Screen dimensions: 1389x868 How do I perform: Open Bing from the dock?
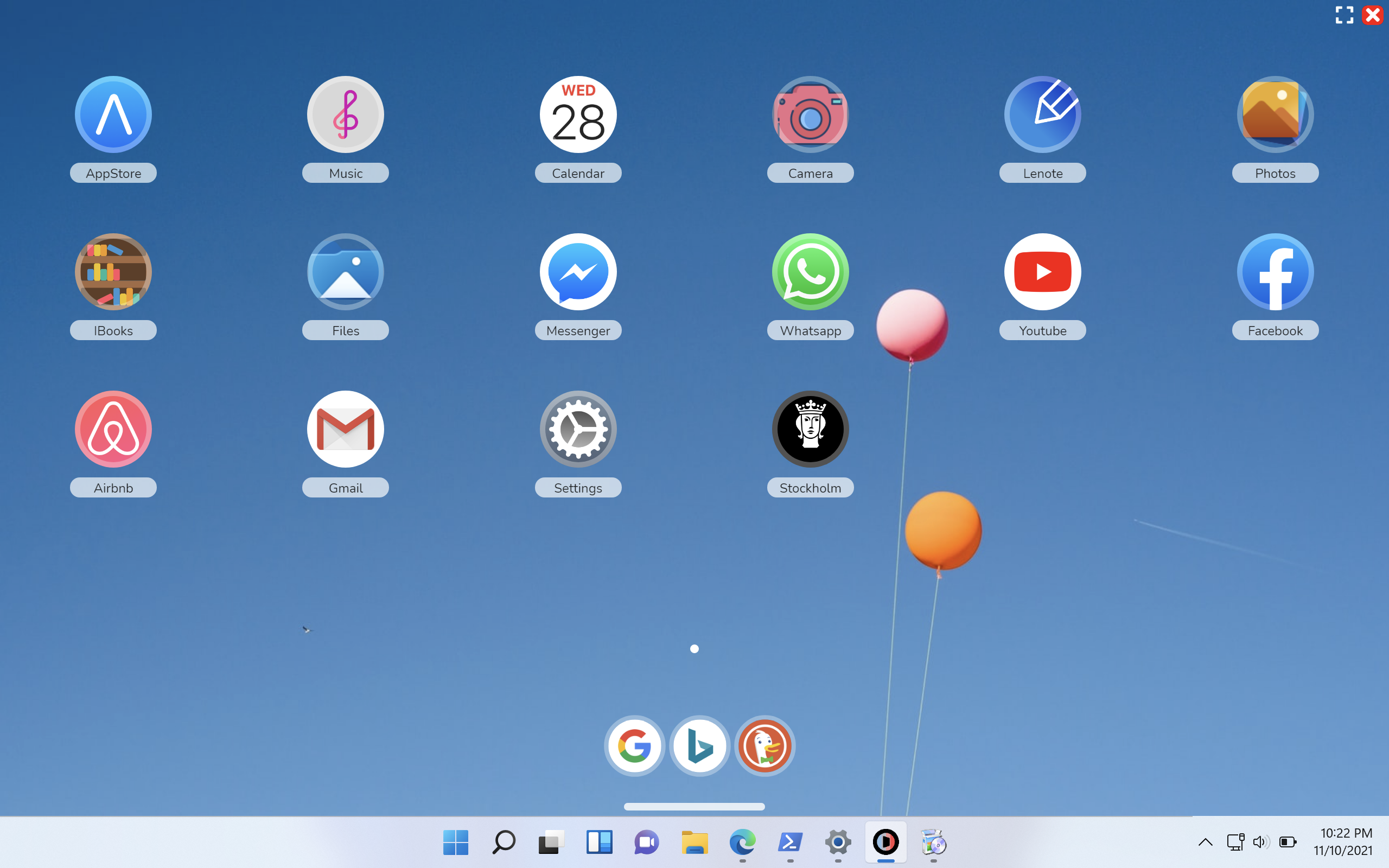pyautogui.click(x=699, y=746)
